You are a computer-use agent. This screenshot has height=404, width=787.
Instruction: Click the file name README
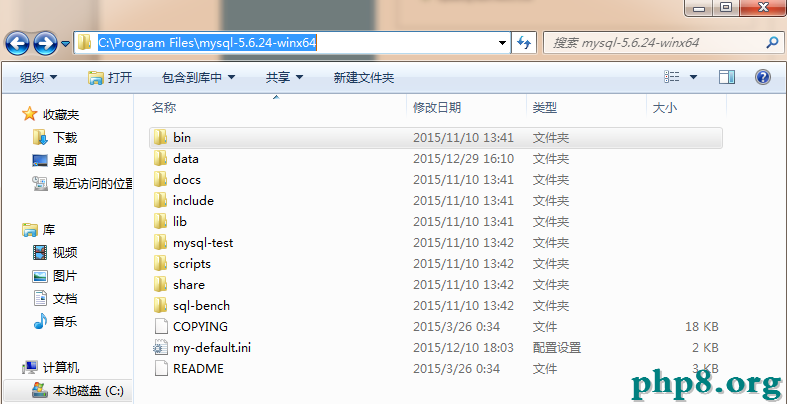click(198, 369)
